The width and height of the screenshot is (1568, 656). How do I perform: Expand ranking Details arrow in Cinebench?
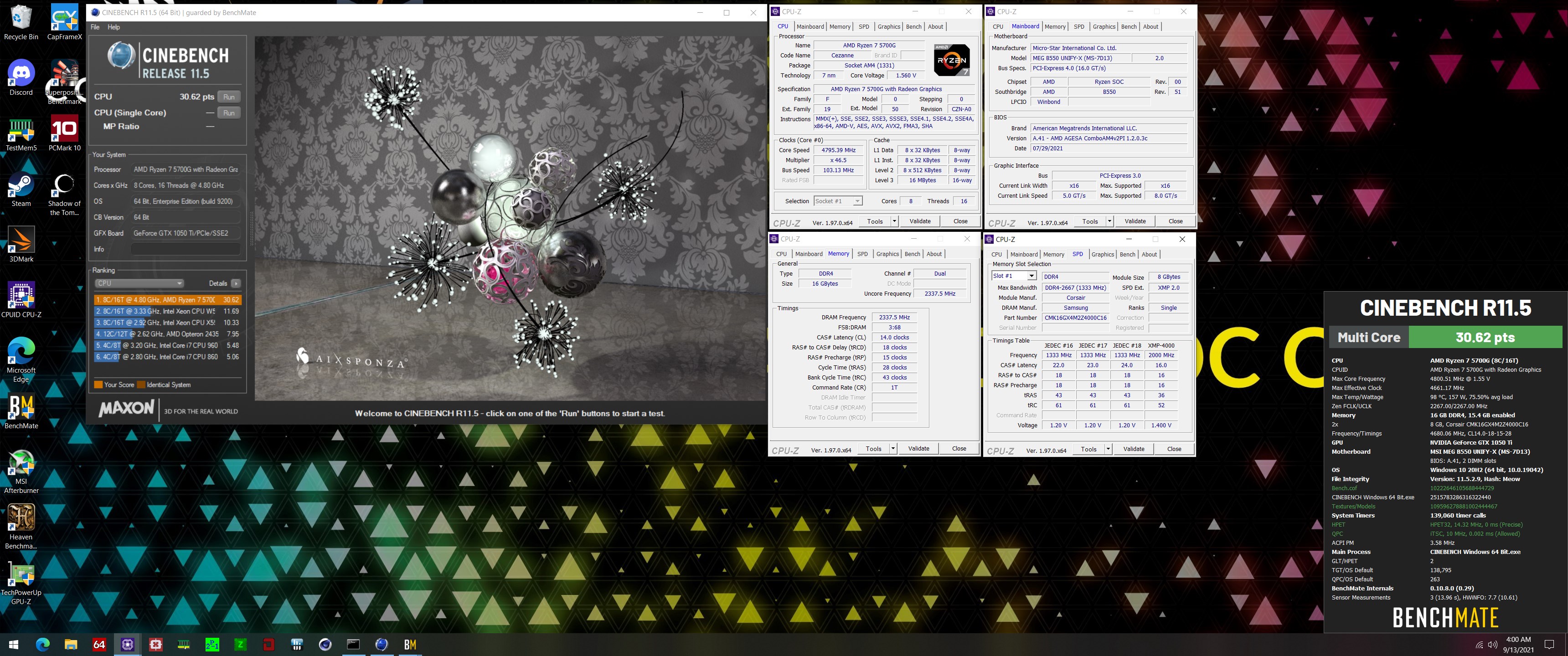(x=236, y=283)
